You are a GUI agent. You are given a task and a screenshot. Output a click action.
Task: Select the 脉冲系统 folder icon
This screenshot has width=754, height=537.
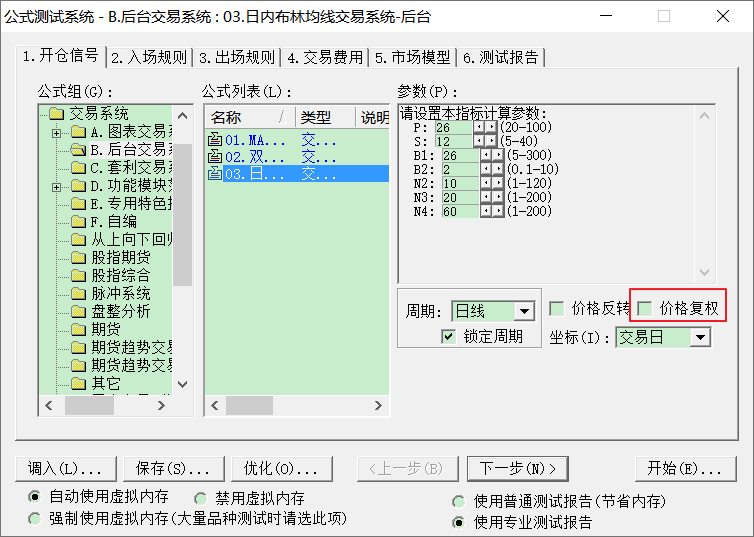coord(78,294)
